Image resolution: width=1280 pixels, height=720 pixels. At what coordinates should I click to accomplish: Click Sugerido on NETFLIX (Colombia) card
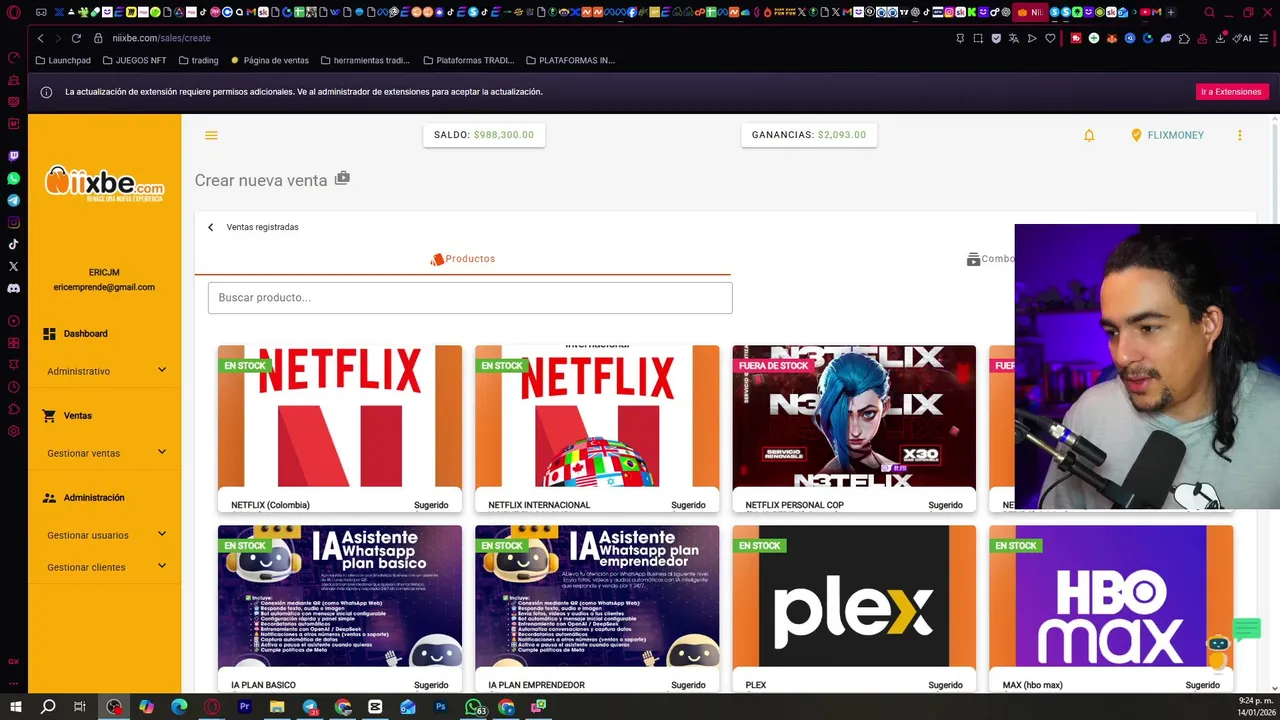click(431, 505)
